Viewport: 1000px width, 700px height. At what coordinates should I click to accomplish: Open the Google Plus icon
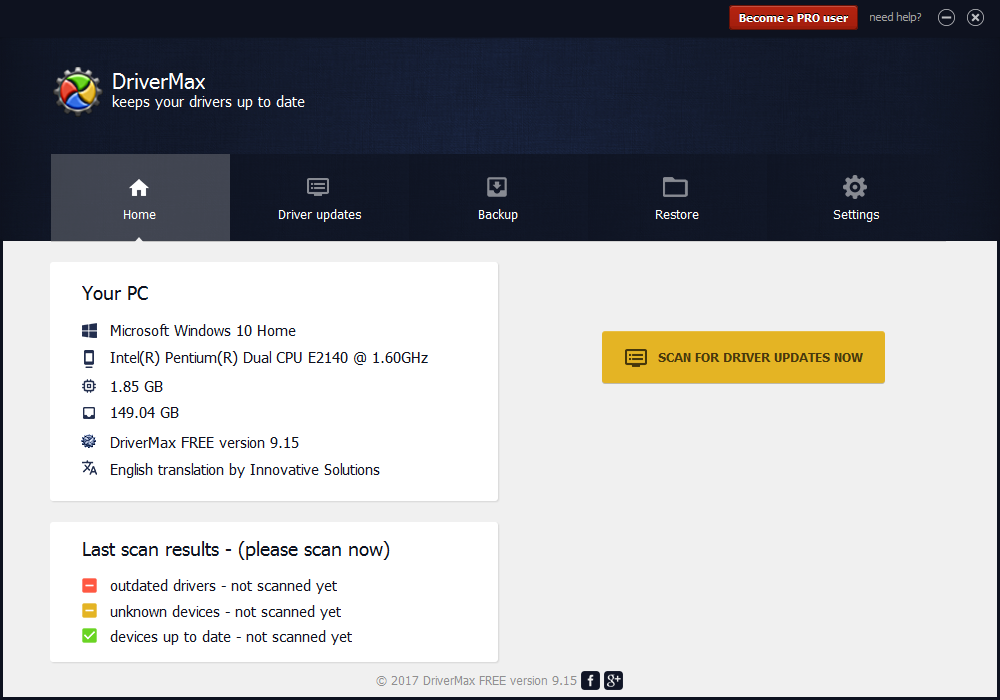click(x=614, y=680)
